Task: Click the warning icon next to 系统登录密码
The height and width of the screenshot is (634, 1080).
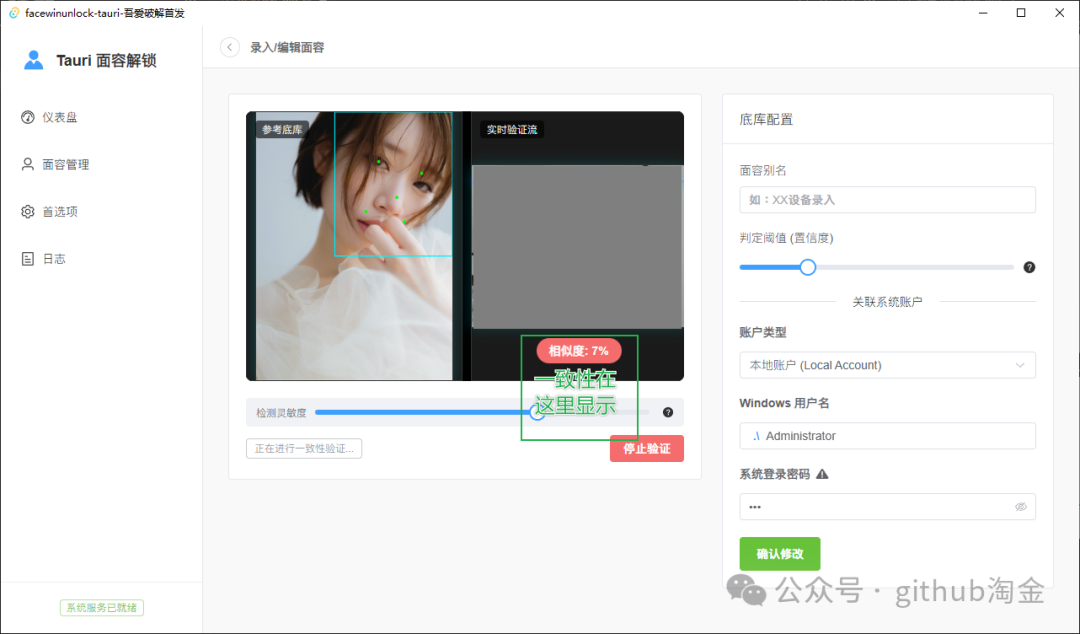Action: (821, 473)
